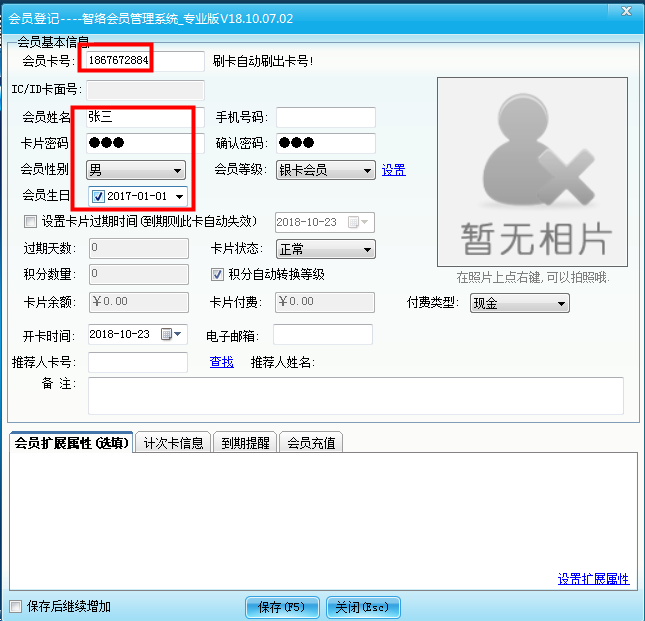The image size is (645, 621).
Task: Expand the member birthday date picker arrow
Action: pos(179,196)
